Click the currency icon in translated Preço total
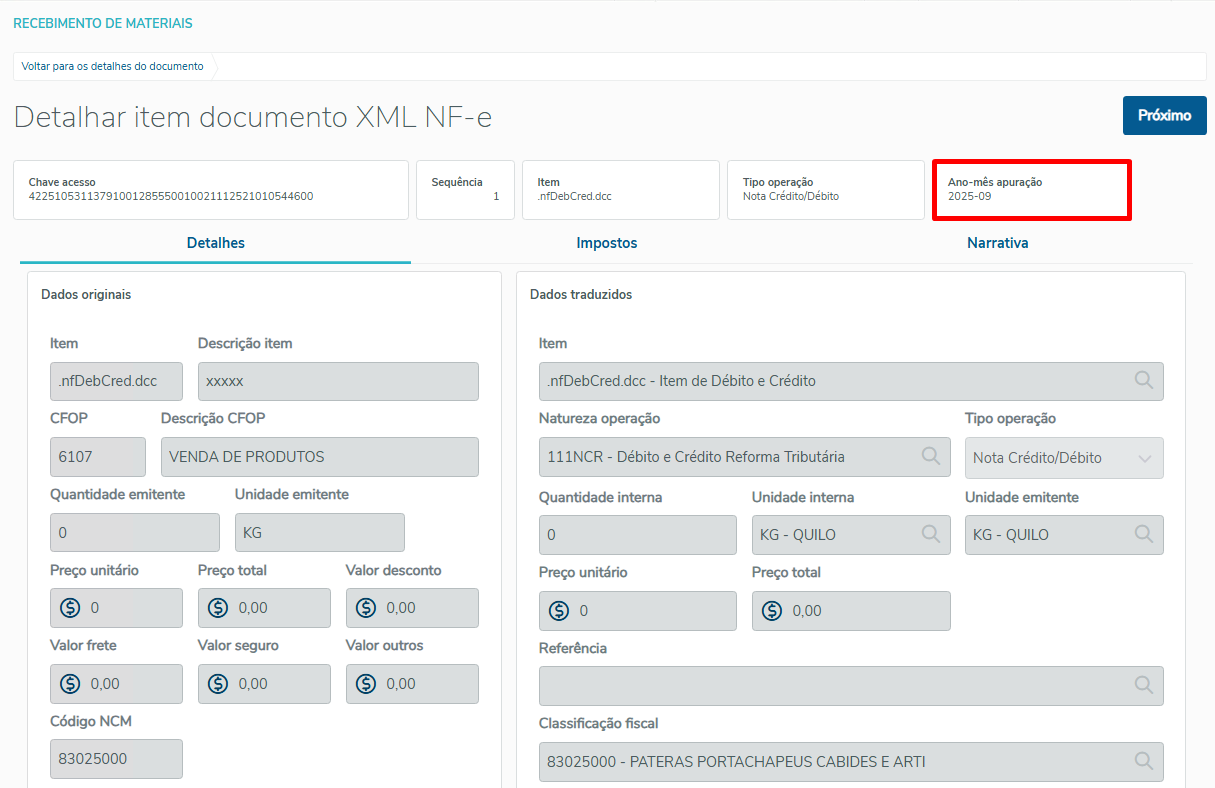 772,611
